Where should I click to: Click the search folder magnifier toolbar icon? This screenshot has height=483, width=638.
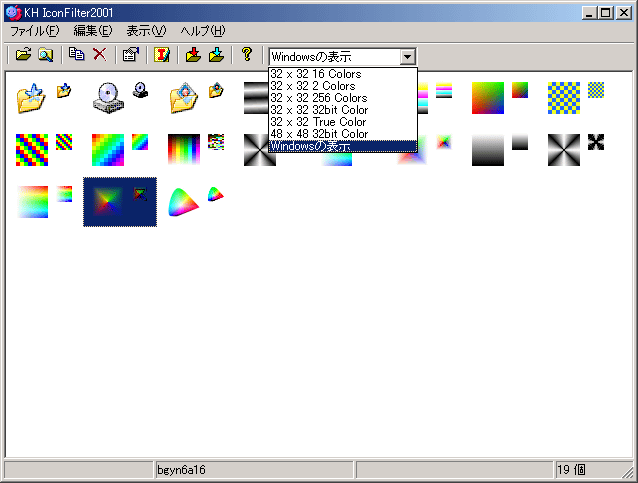[x=46, y=55]
